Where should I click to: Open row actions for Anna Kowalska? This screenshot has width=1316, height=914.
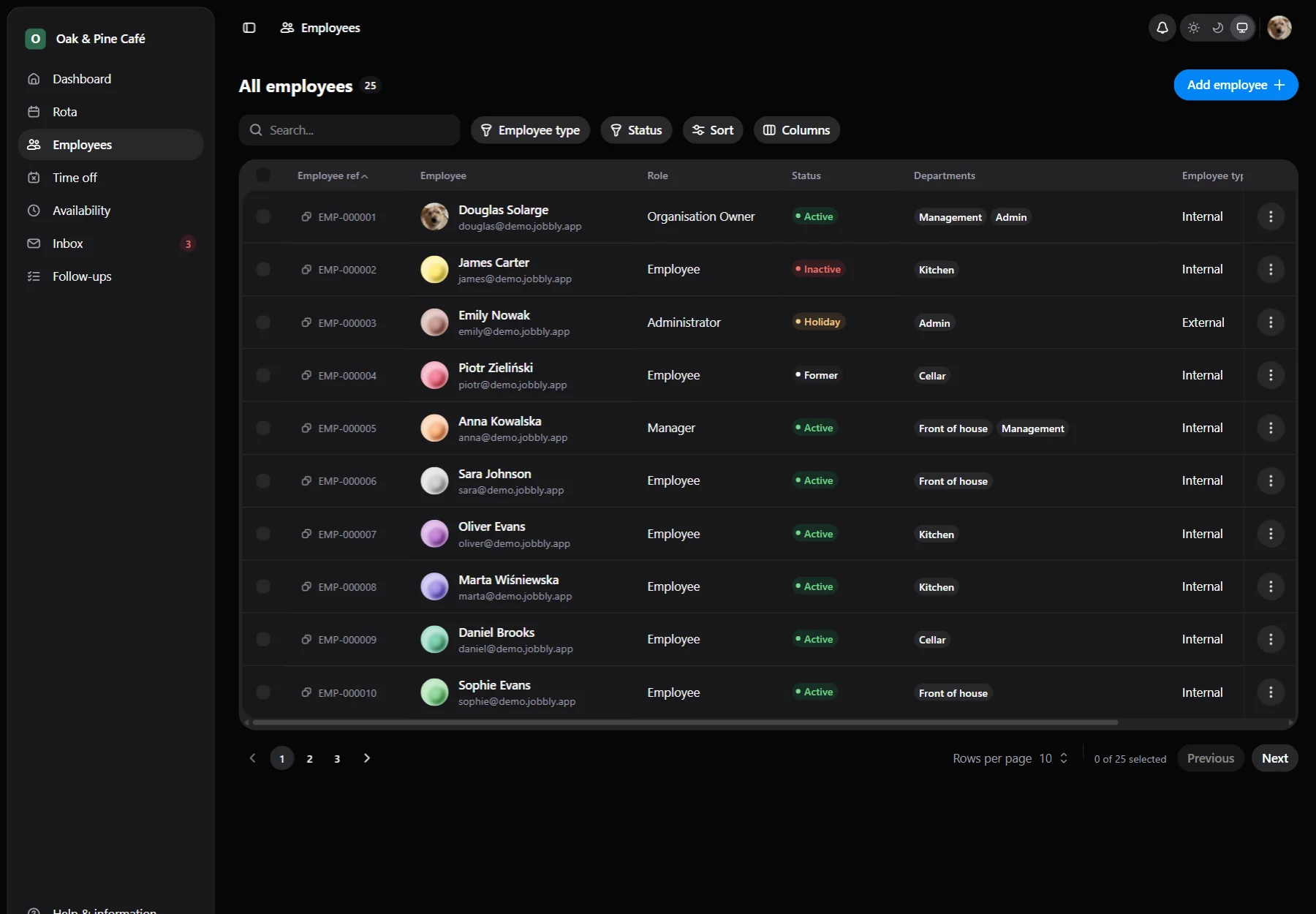[x=1271, y=428]
